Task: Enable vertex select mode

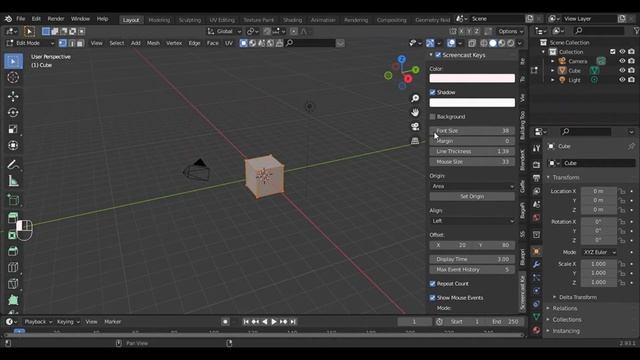Action: (x=63, y=43)
